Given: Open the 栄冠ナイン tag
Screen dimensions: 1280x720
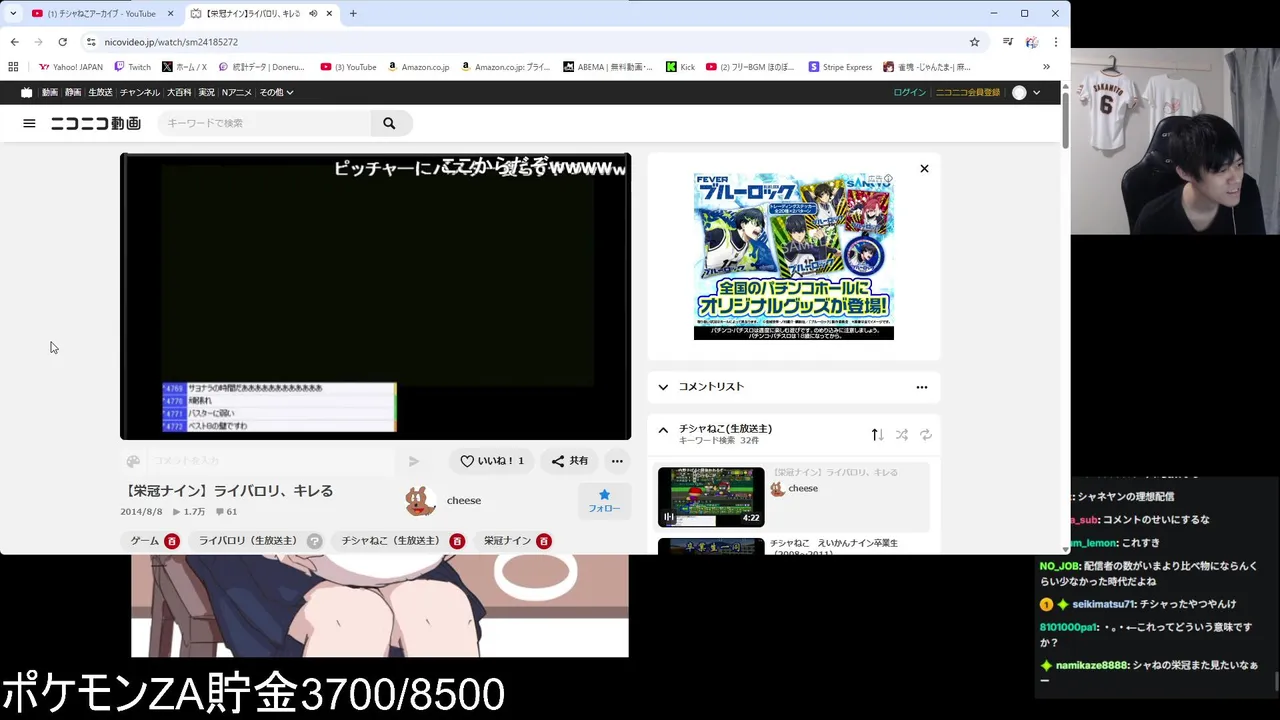Looking at the screenshot, I should 508,541.
